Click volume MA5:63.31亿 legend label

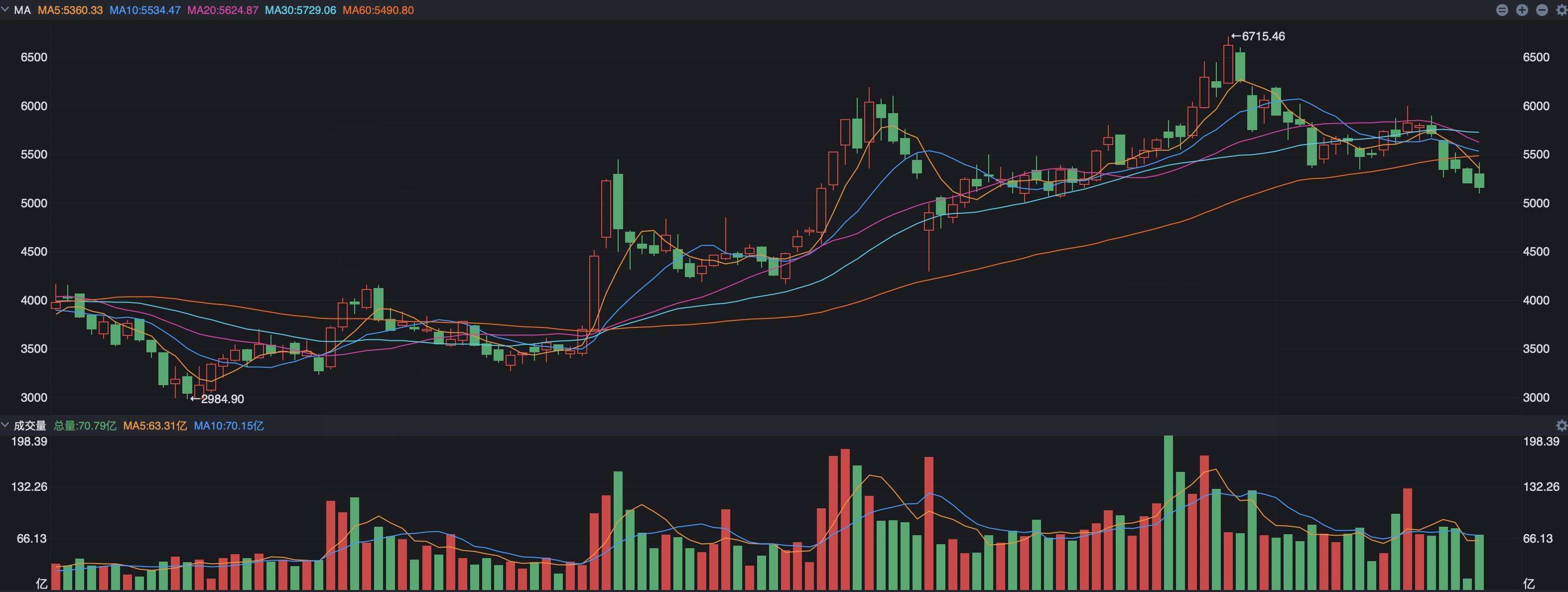coord(154,426)
